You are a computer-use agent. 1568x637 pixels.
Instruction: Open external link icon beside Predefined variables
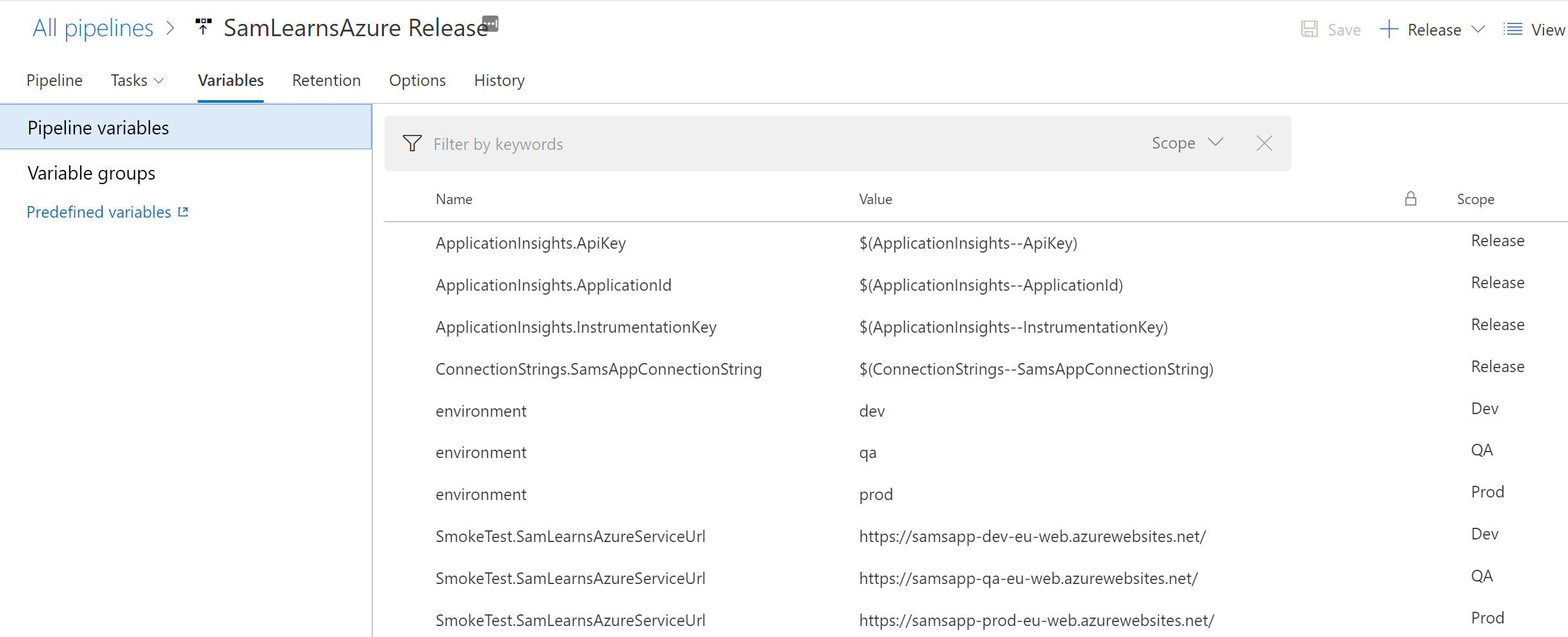click(x=183, y=212)
